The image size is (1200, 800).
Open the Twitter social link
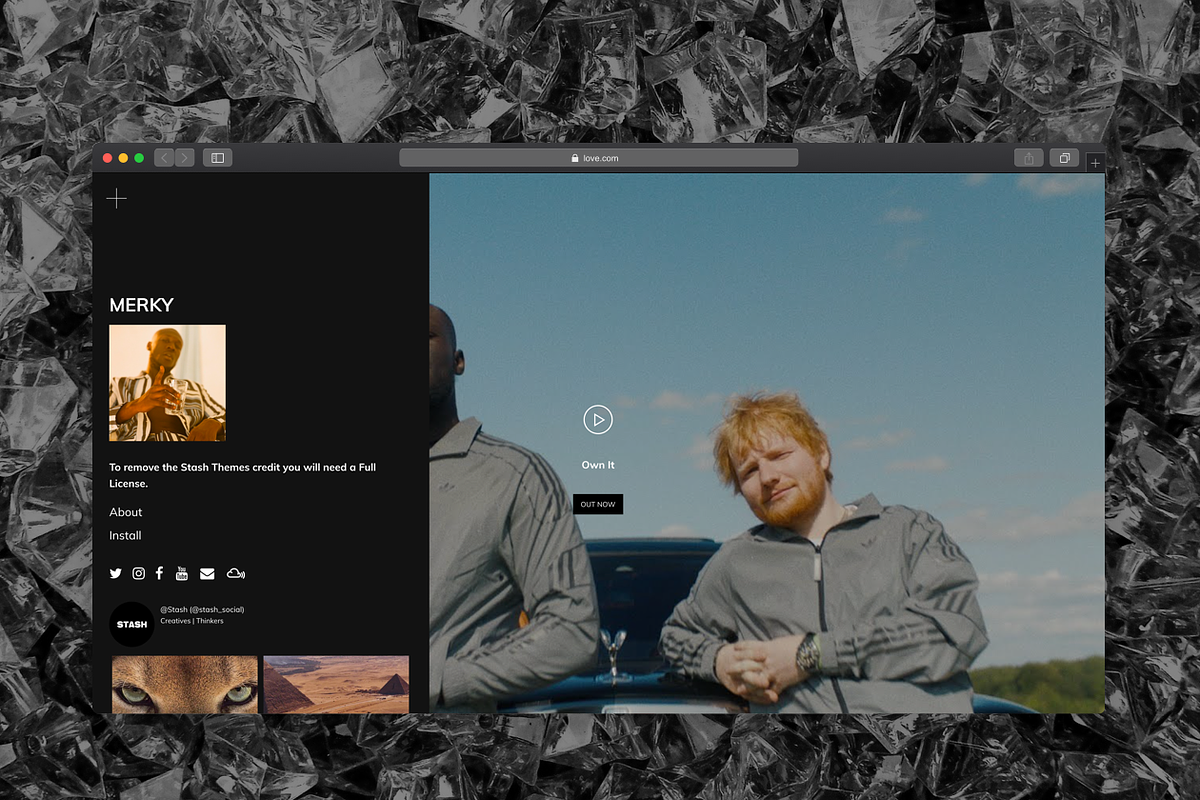click(x=116, y=573)
